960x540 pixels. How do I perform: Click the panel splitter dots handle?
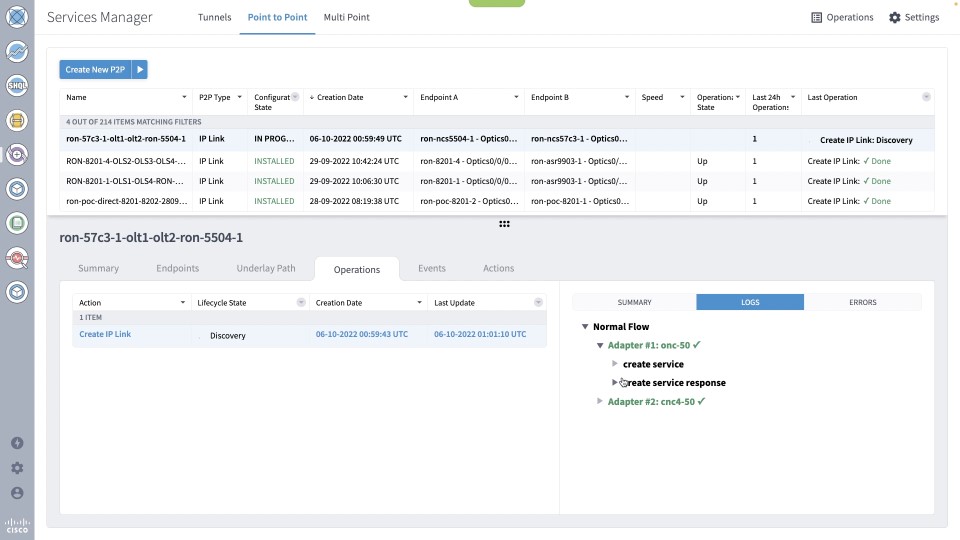pyautogui.click(x=504, y=224)
